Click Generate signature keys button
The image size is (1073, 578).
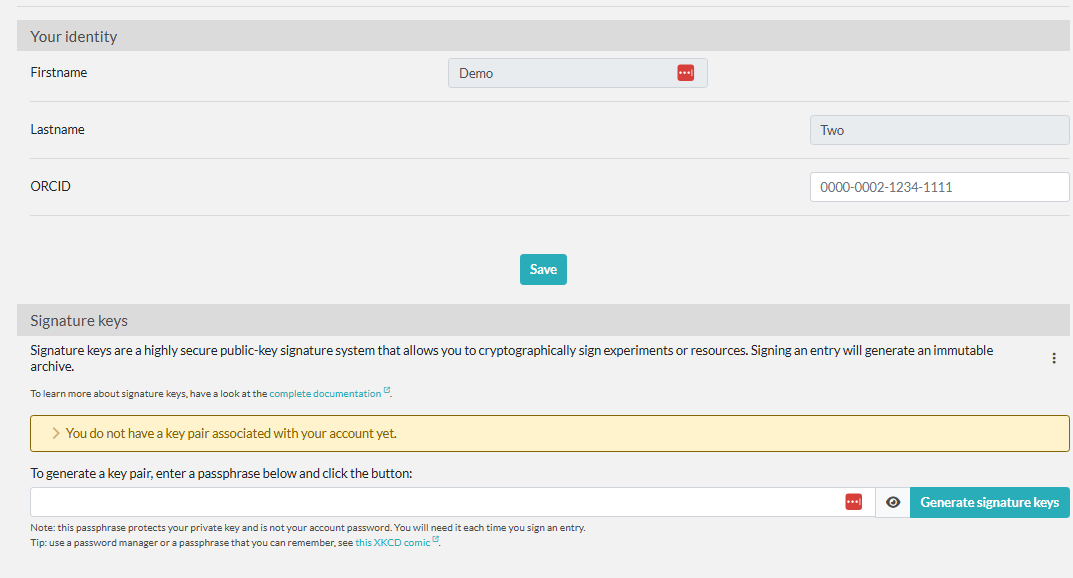pyautogui.click(x=989, y=502)
